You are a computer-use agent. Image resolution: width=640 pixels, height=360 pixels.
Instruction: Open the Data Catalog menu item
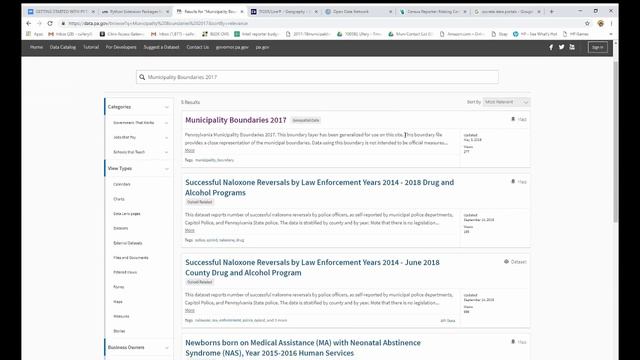(63, 47)
